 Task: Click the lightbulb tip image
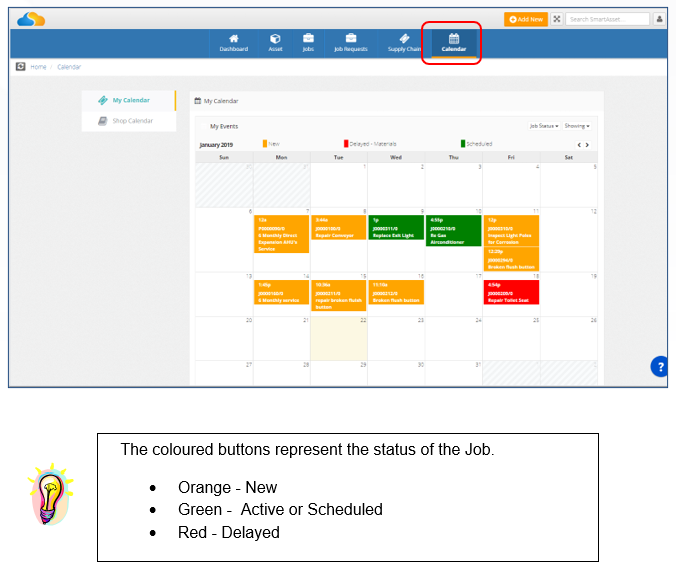point(50,494)
